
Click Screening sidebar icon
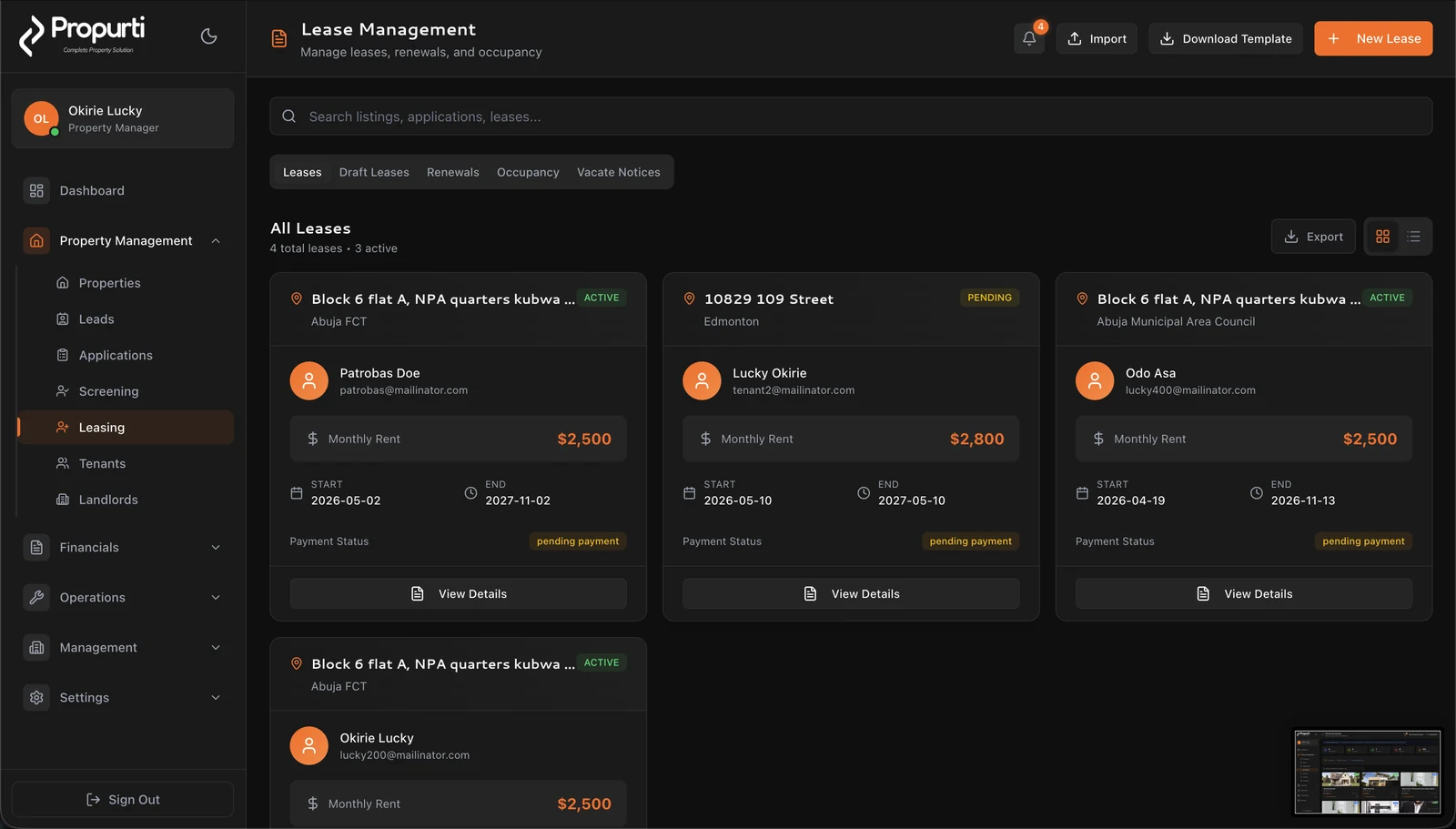pyautogui.click(x=63, y=391)
